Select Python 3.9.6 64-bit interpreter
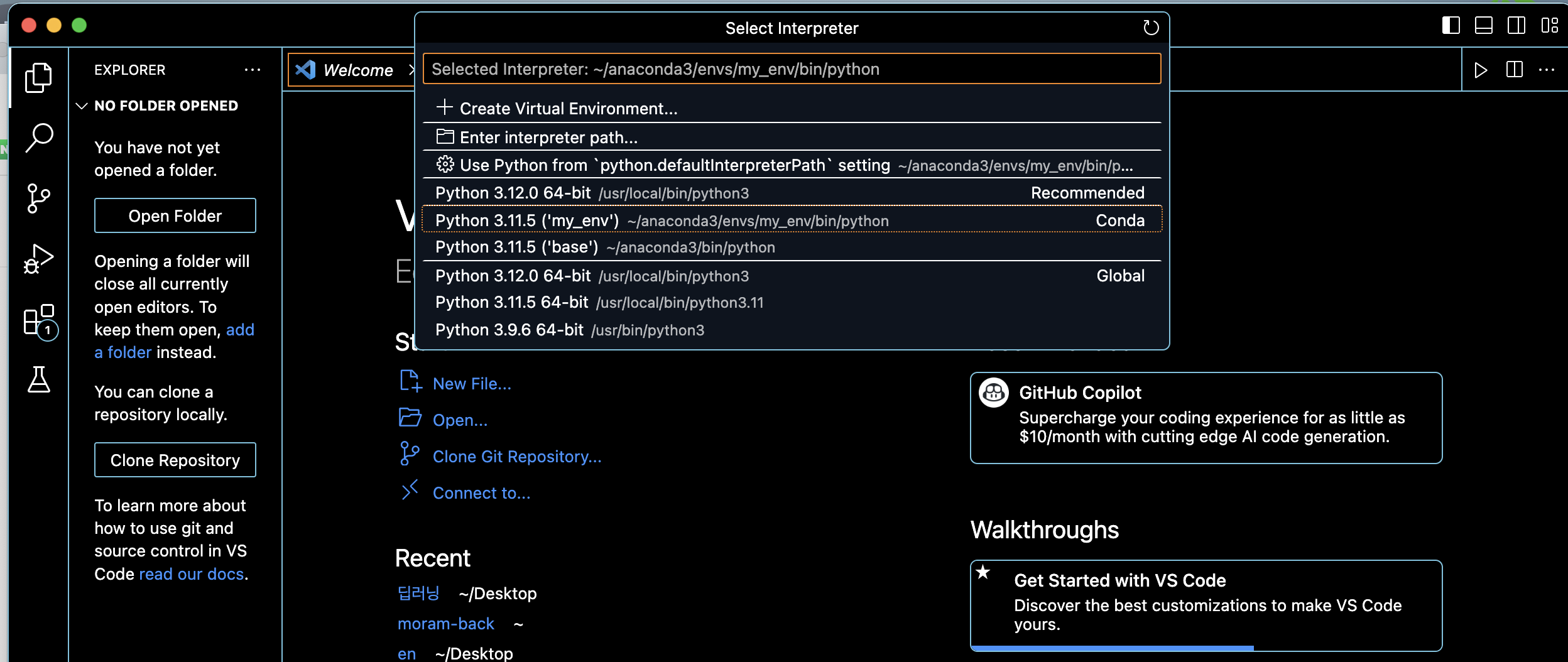Viewport: 1568px width, 662px height. pyautogui.click(x=792, y=330)
